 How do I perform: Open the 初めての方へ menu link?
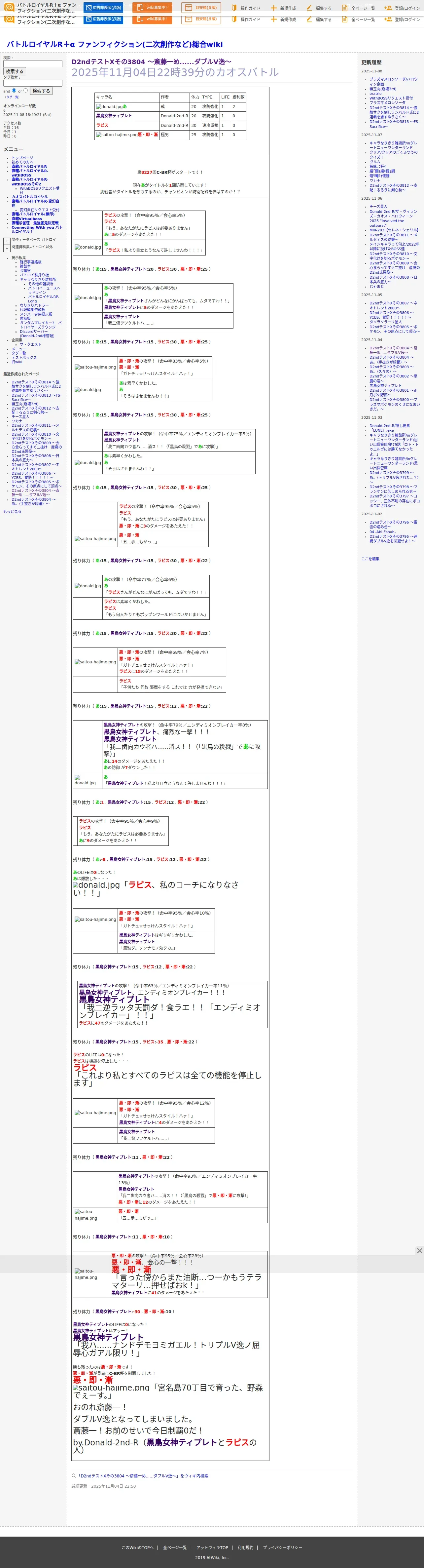[22, 162]
